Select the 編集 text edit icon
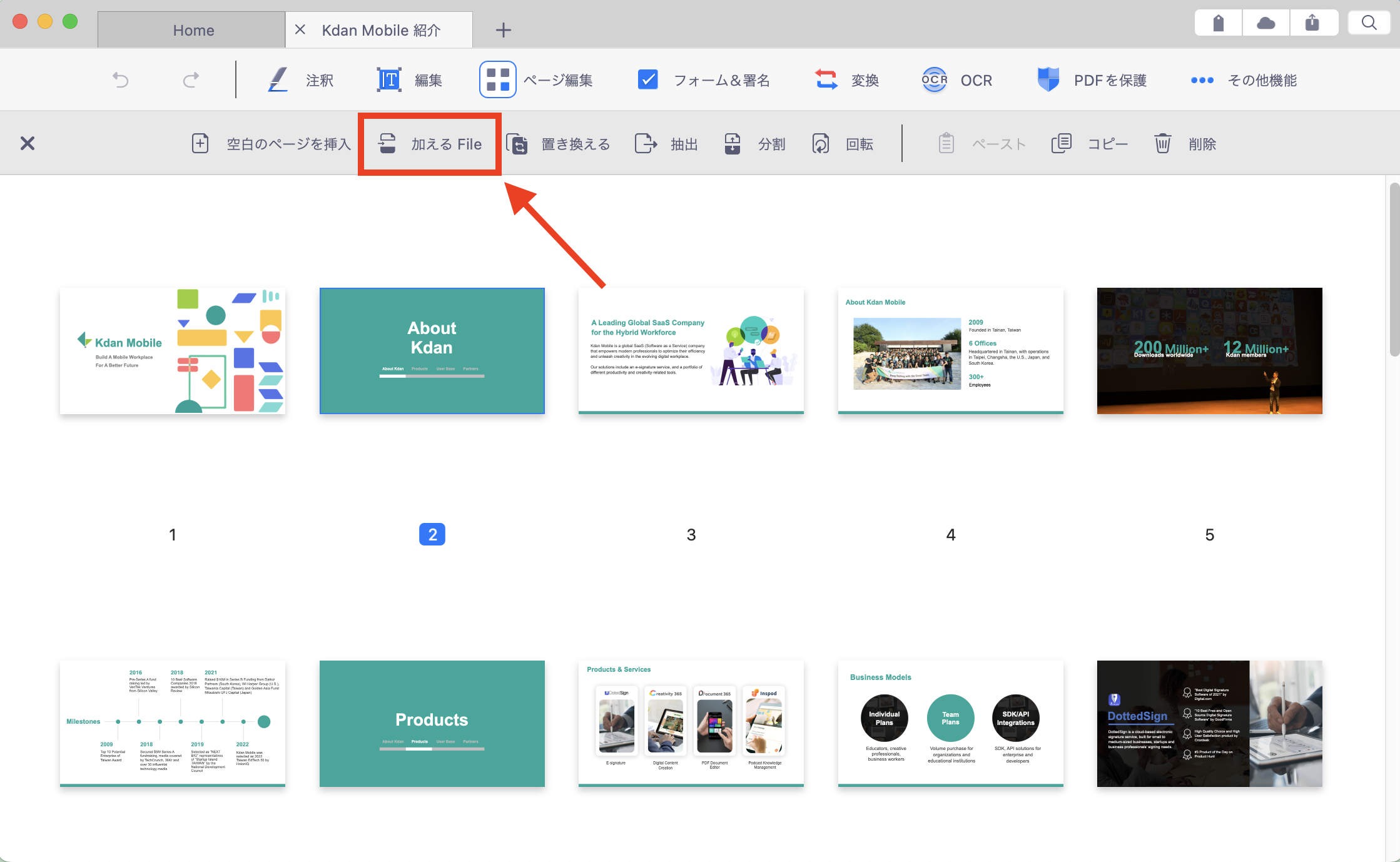Image resolution: width=1400 pixels, height=862 pixels. [388, 80]
